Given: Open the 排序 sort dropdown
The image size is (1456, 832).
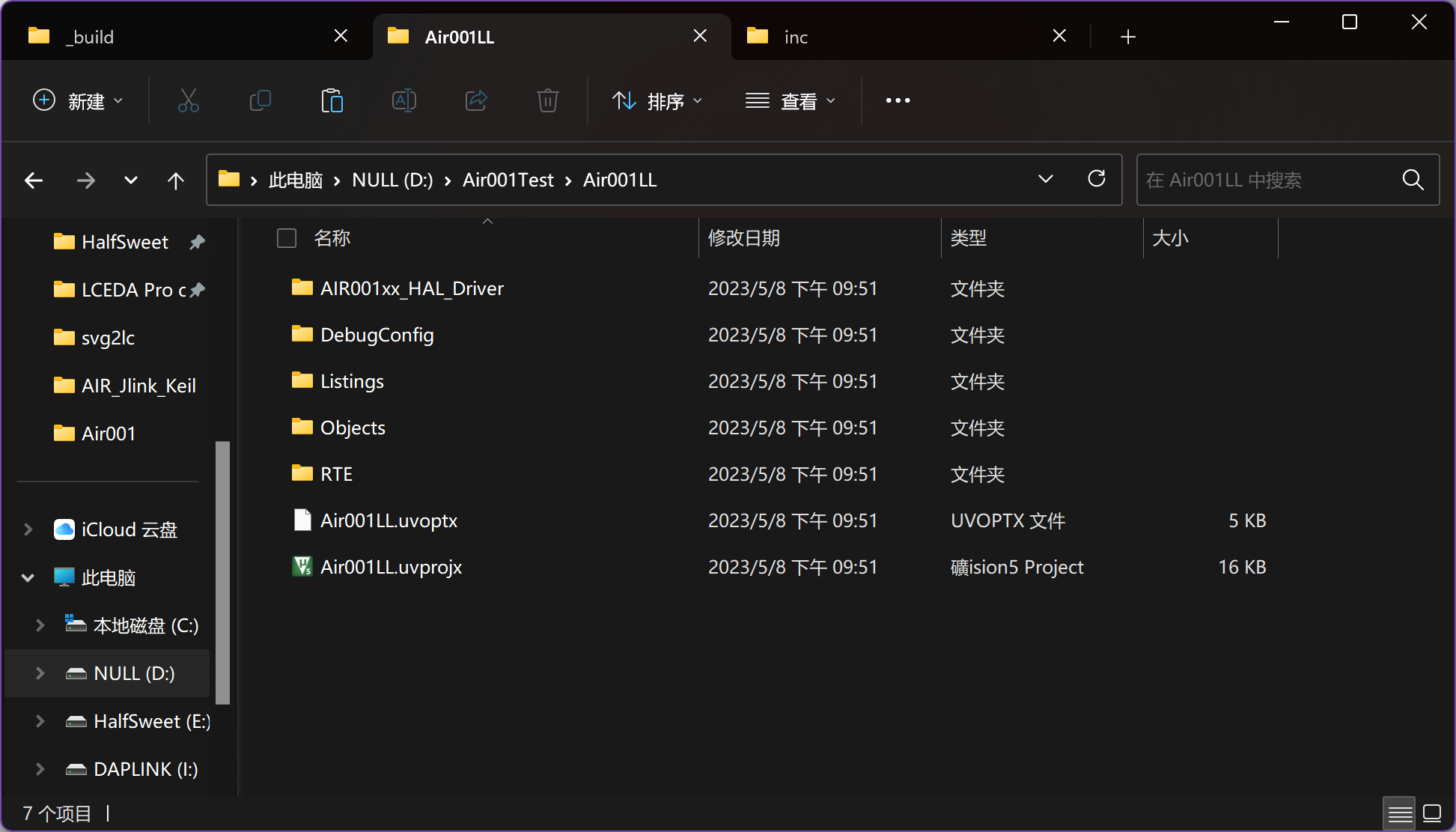Looking at the screenshot, I should (657, 100).
